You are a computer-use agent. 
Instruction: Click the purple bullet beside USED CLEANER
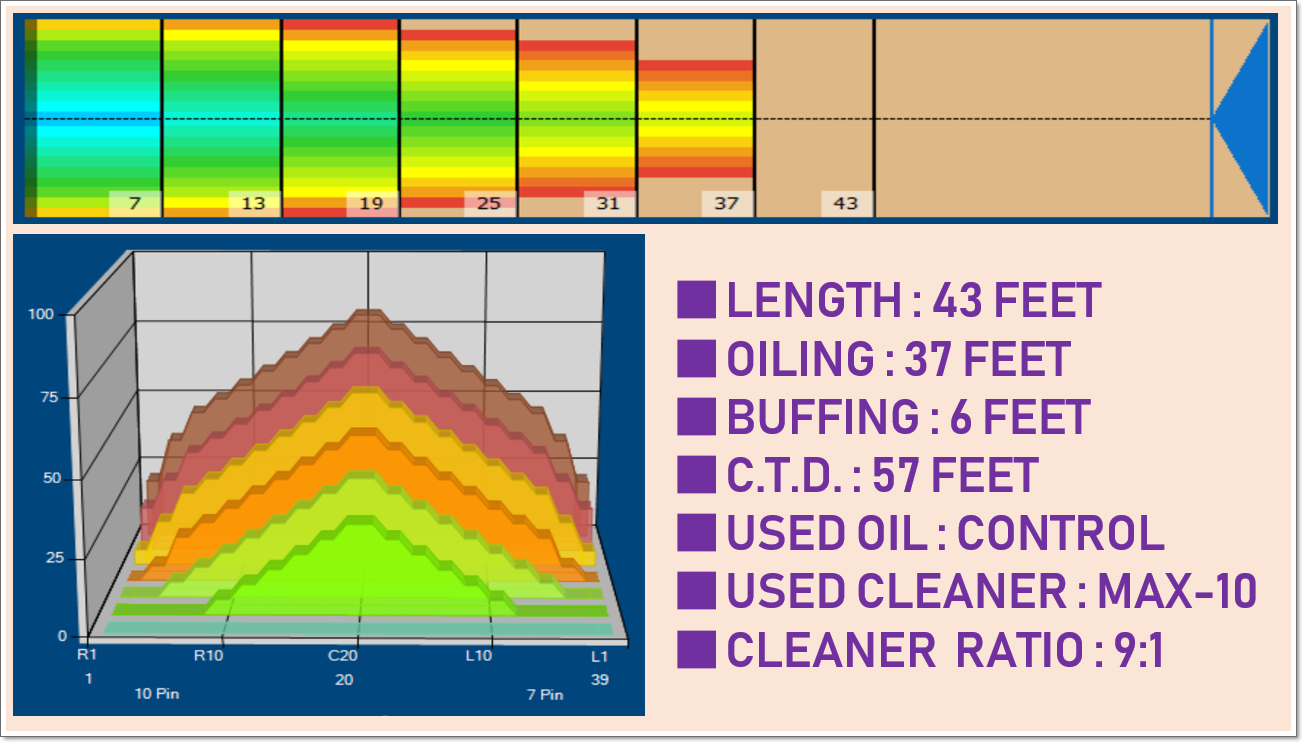[696, 591]
